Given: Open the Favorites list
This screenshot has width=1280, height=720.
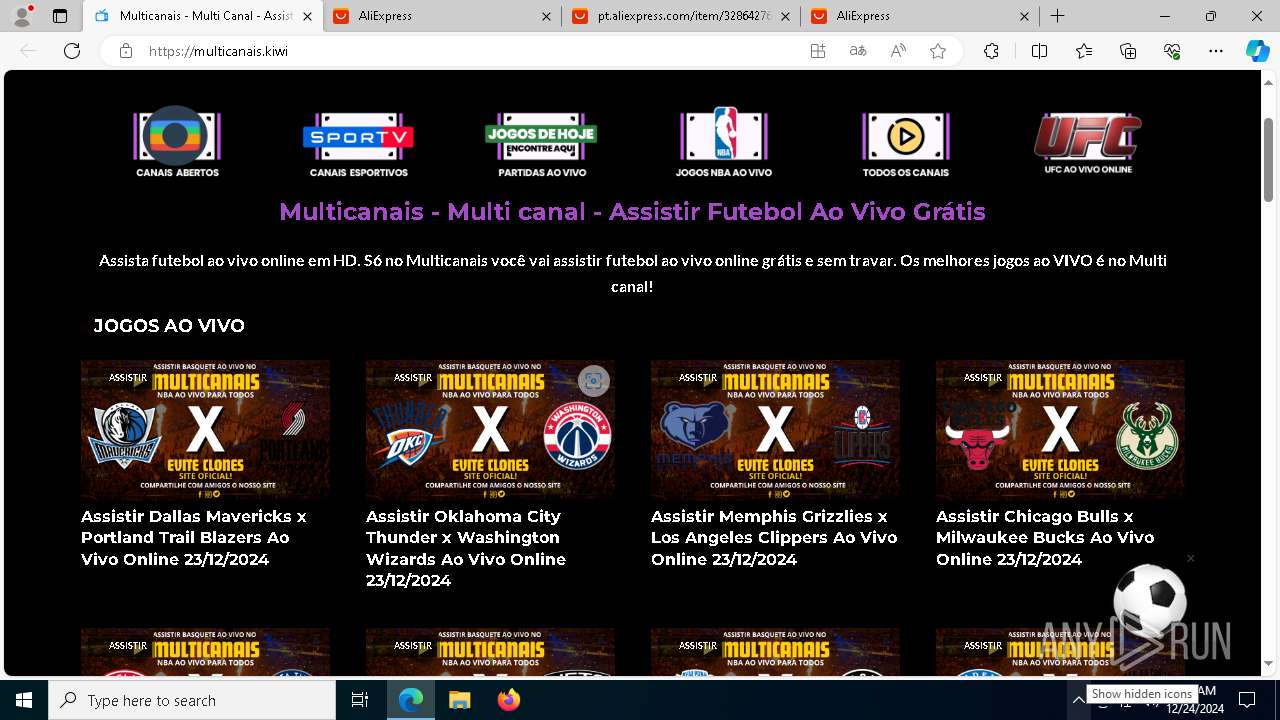Looking at the screenshot, I should click(x=1084, y=51).
